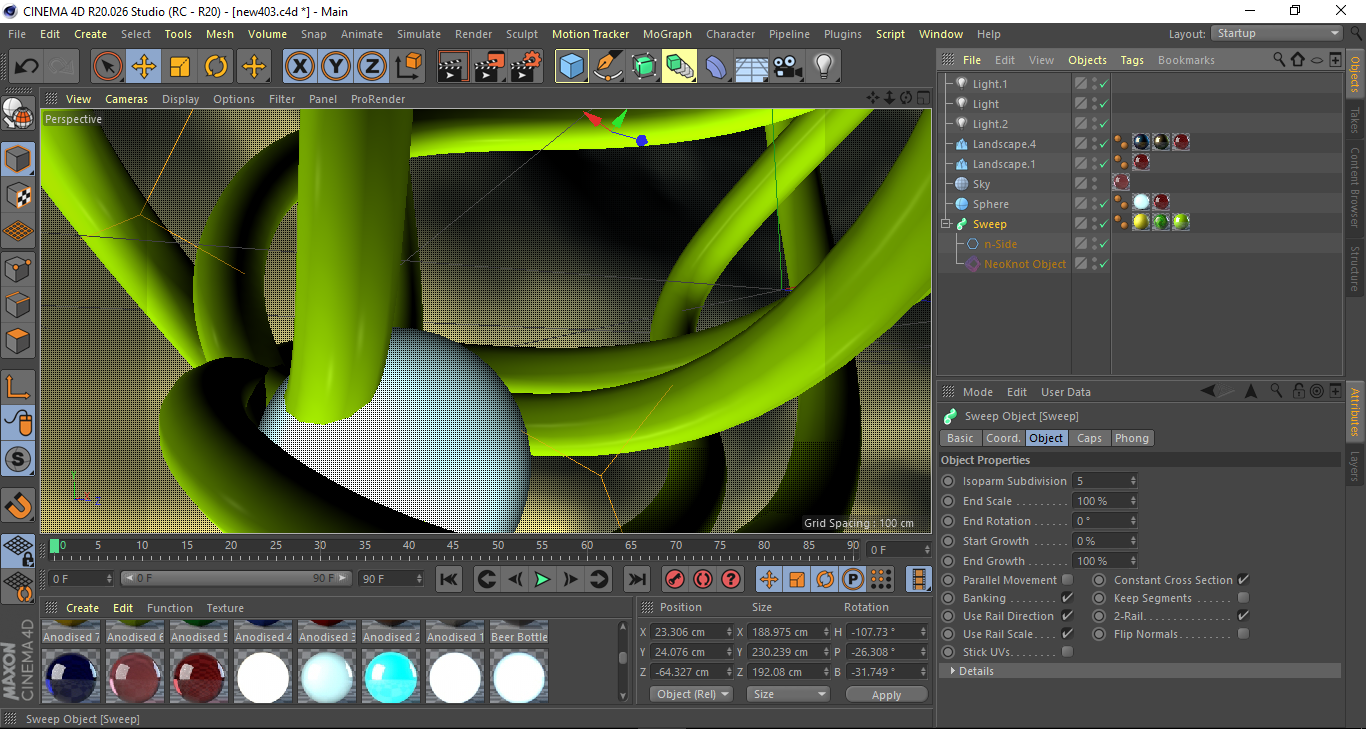Toggle Use Rail Scale checkbox
Viewport: 1366px width, 729px height.
pyautogui.click(x=1067, y=634)
